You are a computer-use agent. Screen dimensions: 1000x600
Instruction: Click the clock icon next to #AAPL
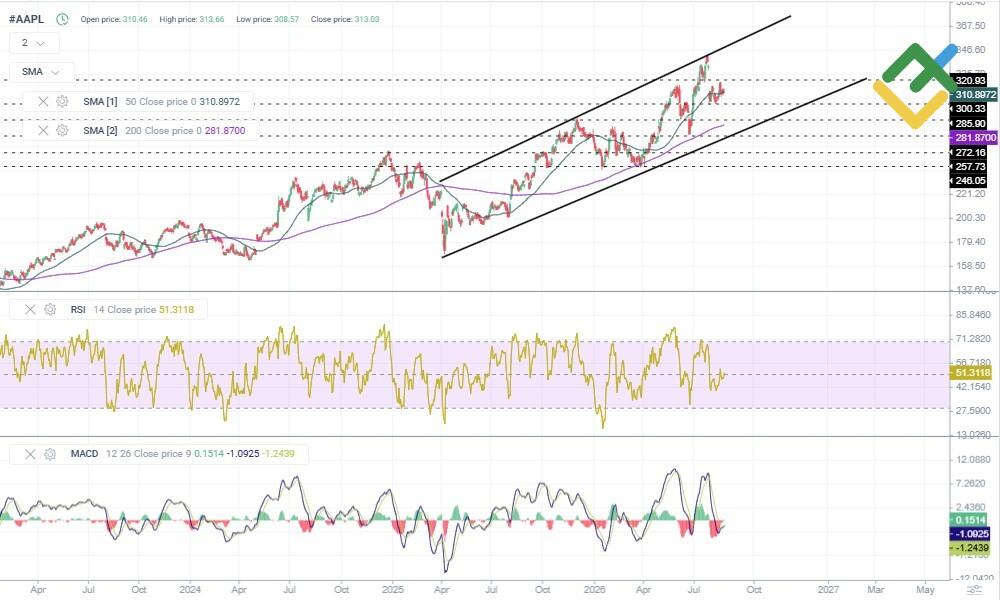click(x=62, y=19)
